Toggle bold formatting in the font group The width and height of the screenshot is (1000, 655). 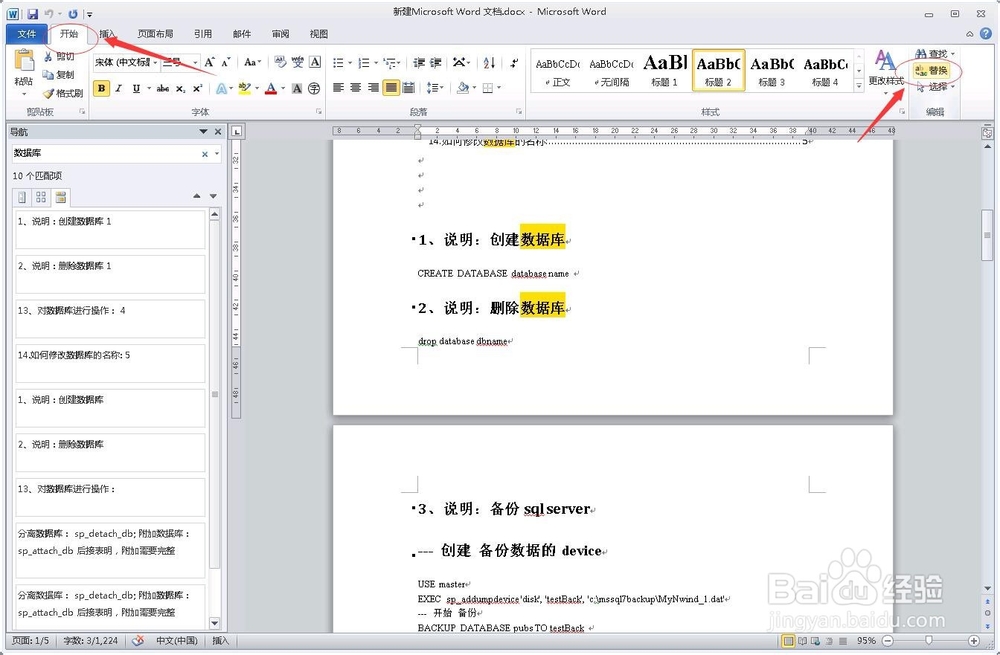[100, 88]
